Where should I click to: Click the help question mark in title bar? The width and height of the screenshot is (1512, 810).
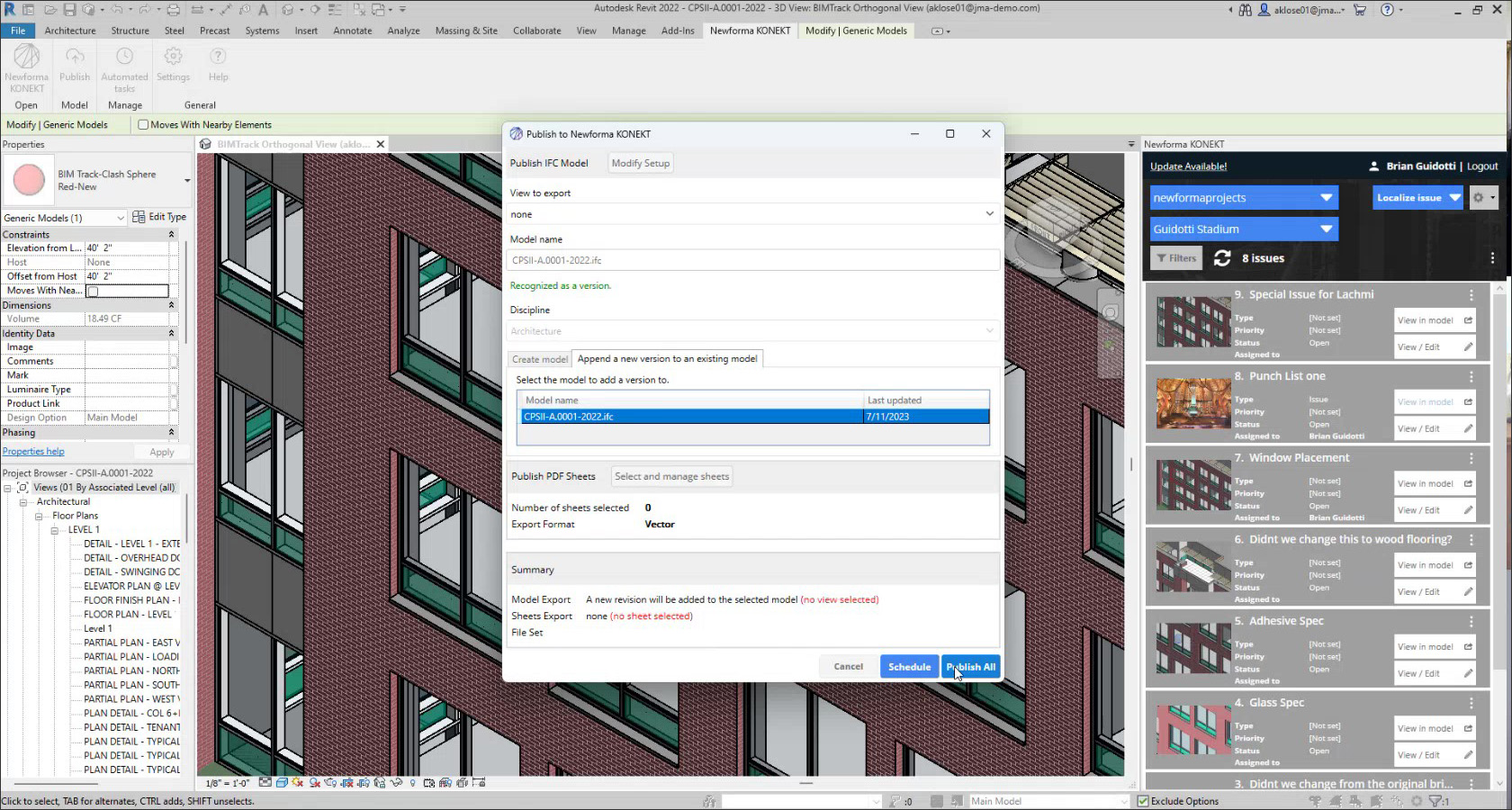[1387, 10]
